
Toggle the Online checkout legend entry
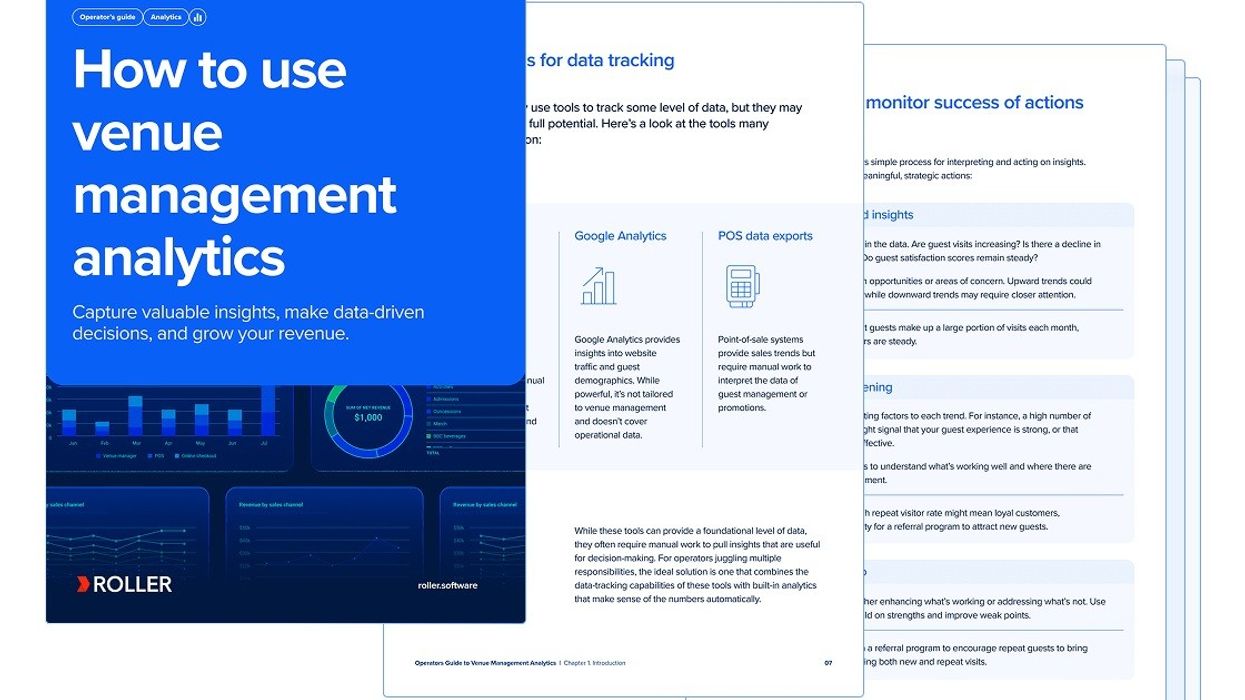tap(197, 455)
